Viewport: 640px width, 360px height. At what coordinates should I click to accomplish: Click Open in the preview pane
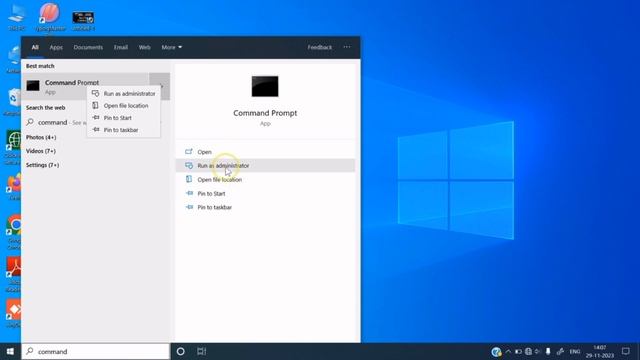click(265, 152)
